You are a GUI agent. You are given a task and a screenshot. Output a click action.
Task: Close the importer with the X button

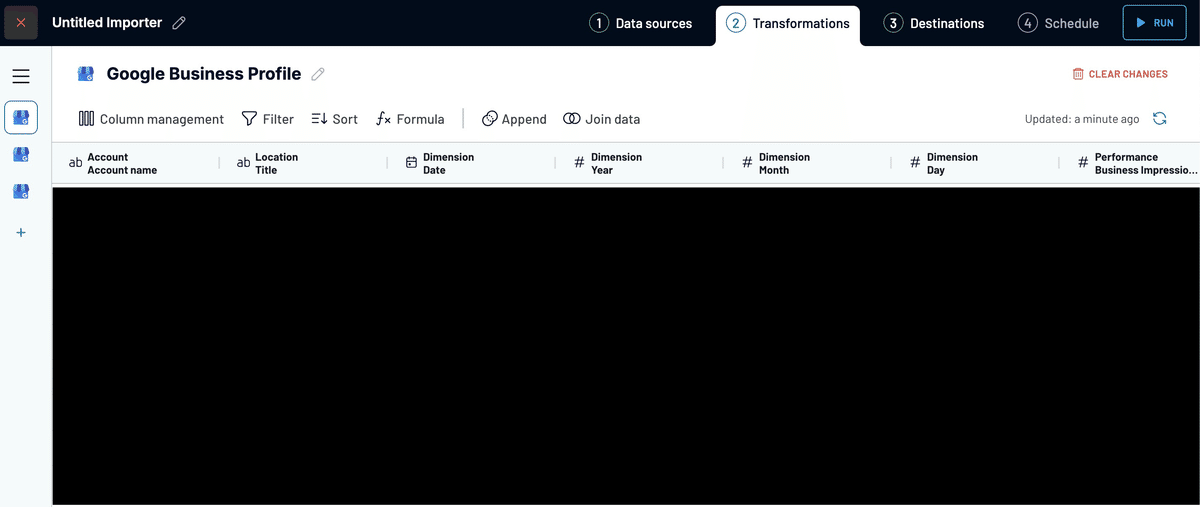[x=21, y=23]
